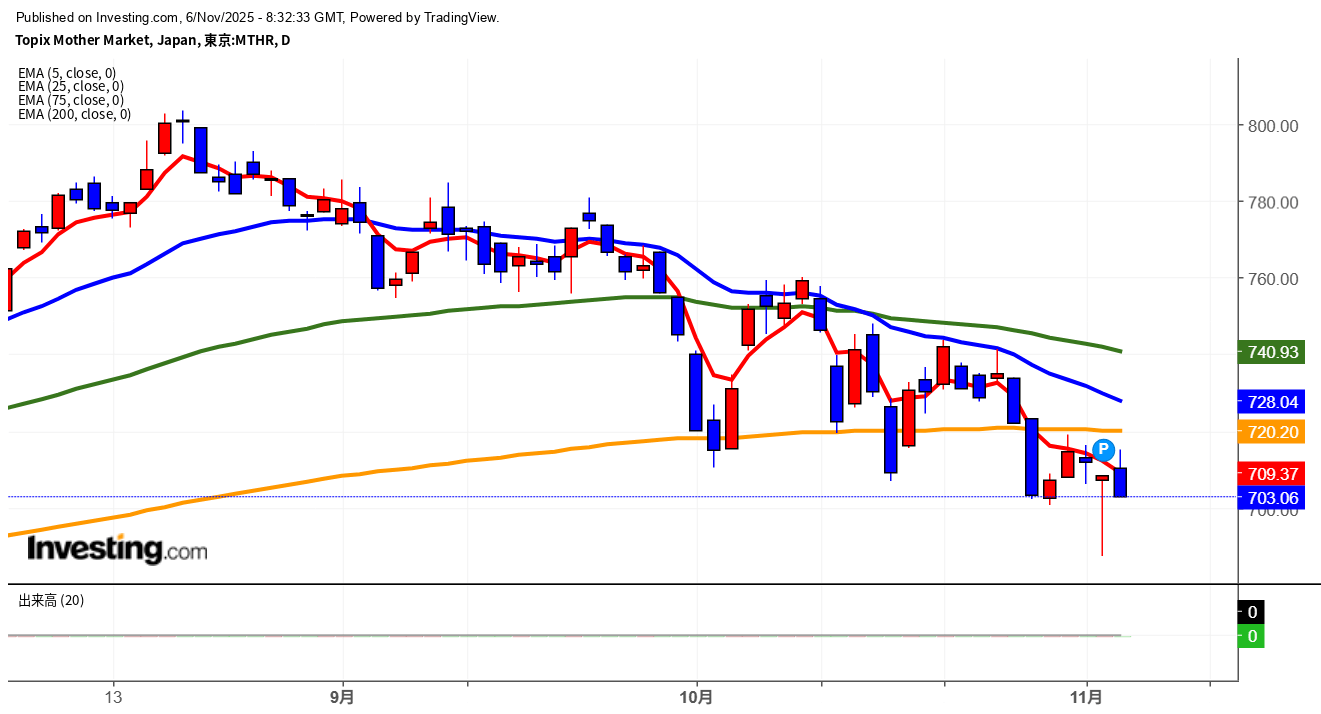Click the chart title Topix Mother Market
Viewport: 1321px width, 714px height.
click(152, 40)
